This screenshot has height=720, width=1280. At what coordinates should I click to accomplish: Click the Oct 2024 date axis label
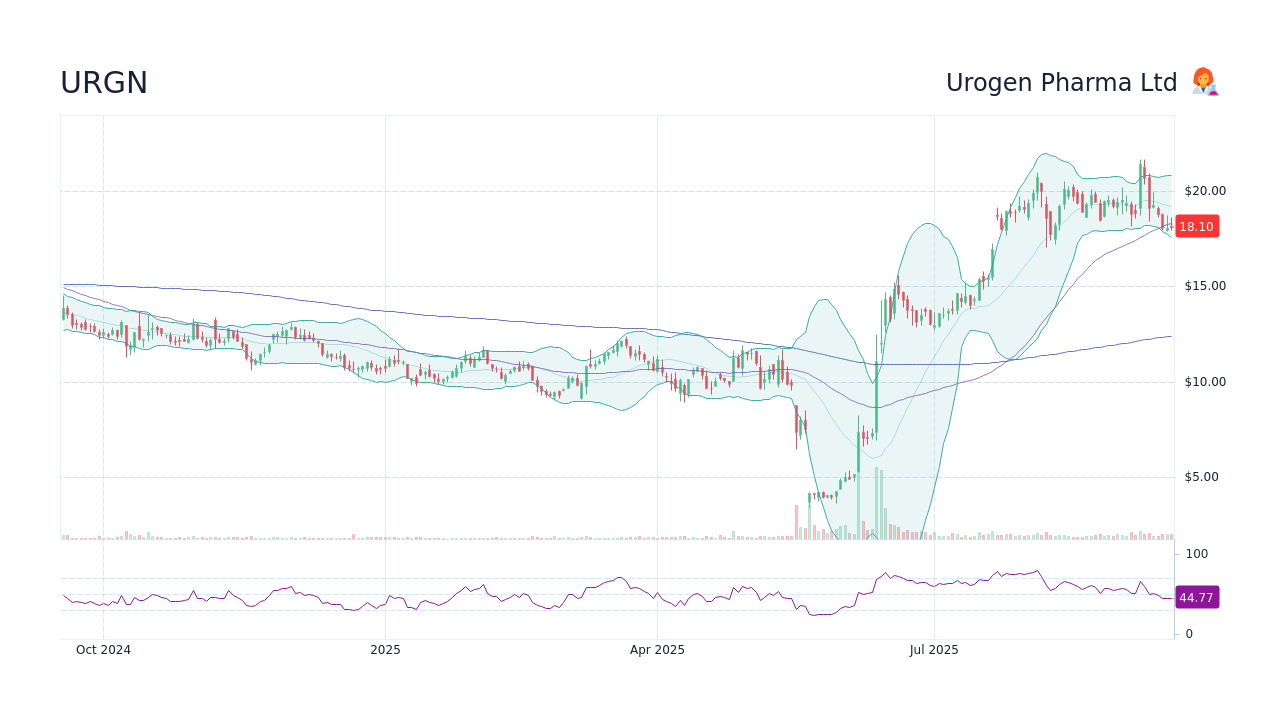coord(103,650)
